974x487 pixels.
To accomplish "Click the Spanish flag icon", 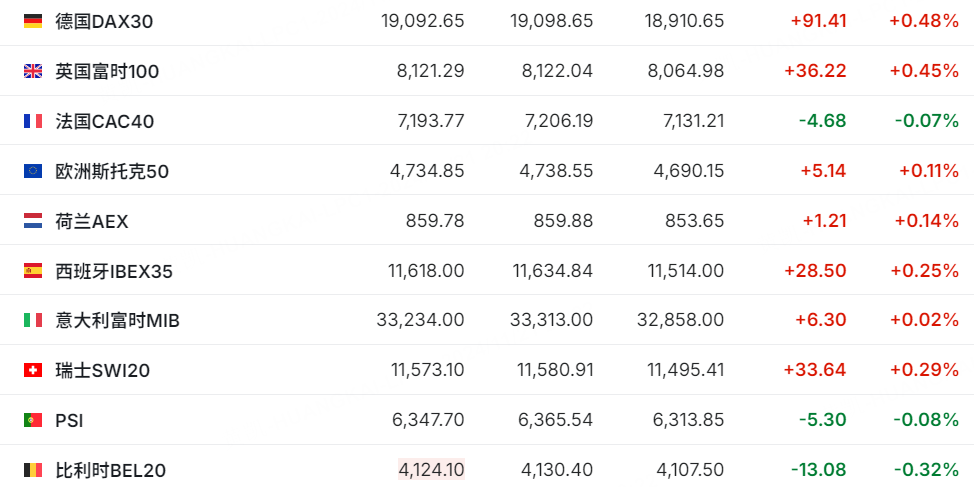I will coord(33,270).
